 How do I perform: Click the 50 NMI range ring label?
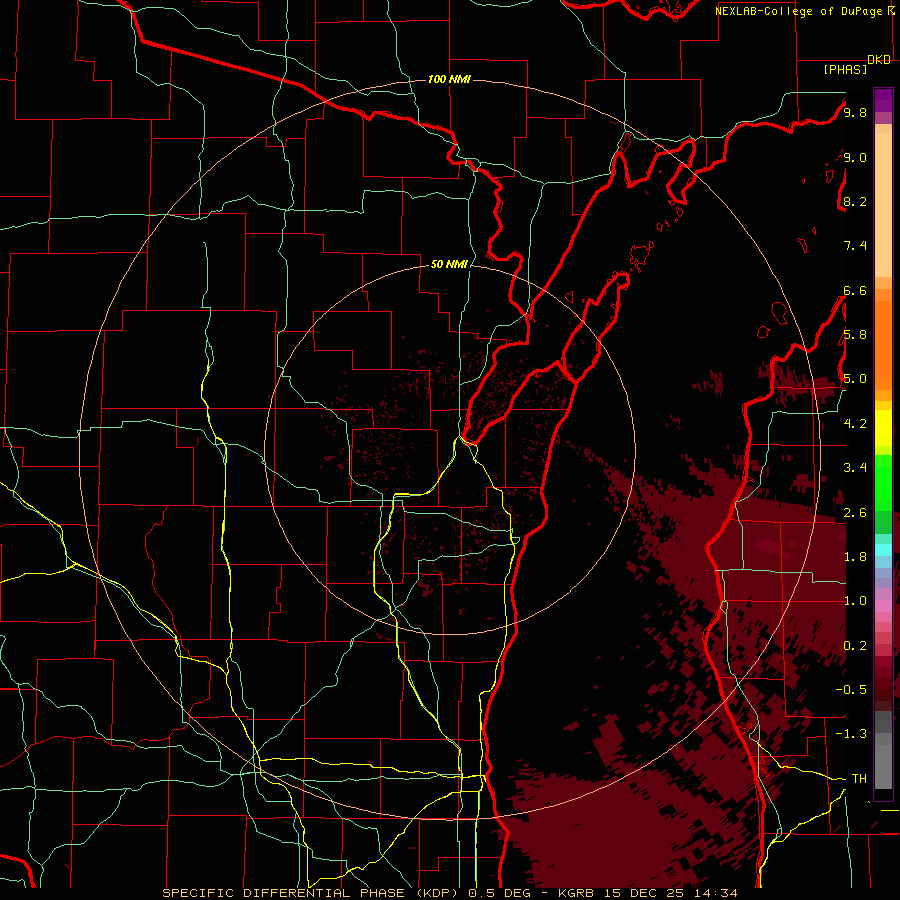click(449, 264)
